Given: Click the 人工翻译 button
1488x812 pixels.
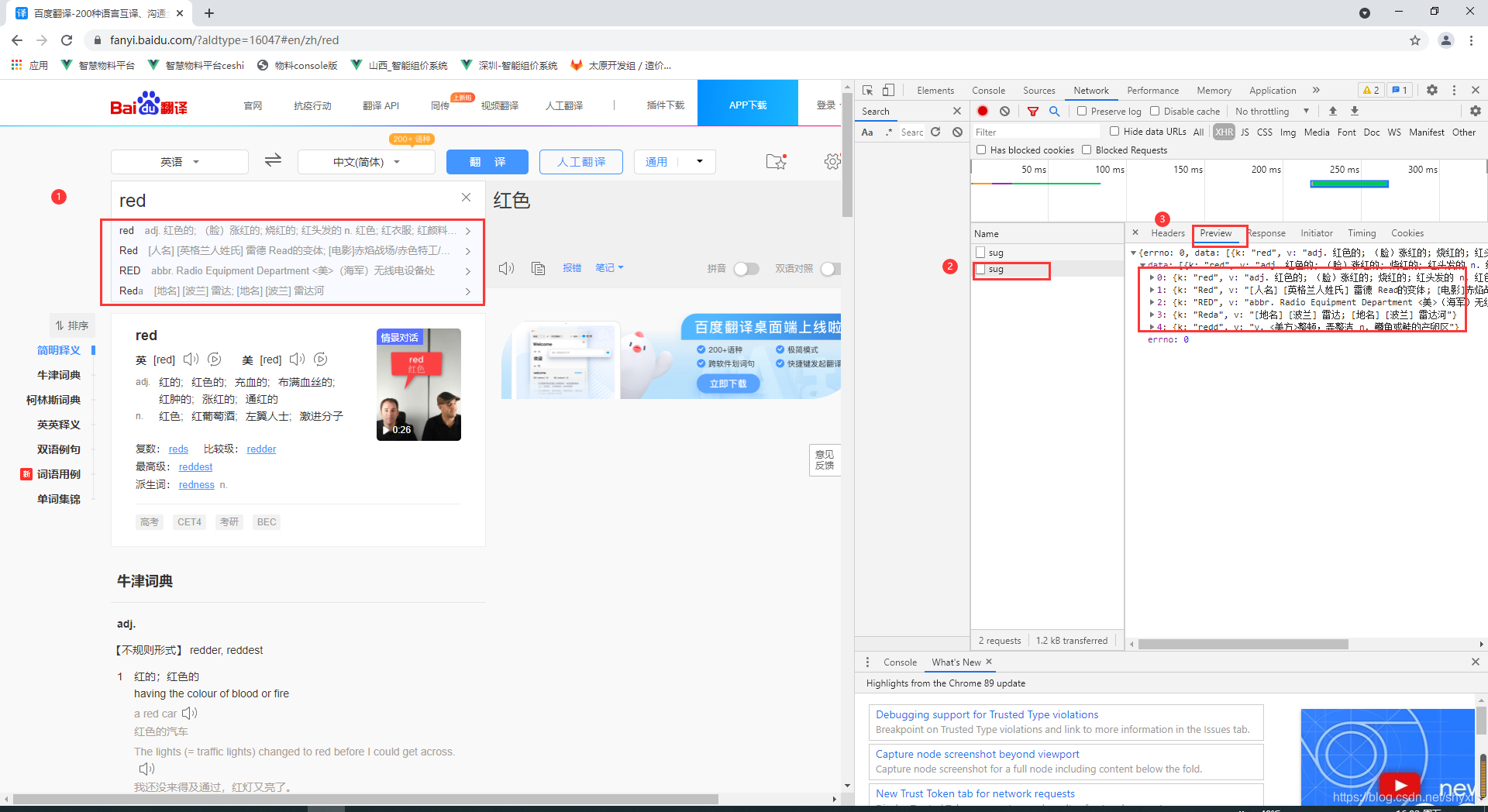Looking at the screenshot, I should (581, 162).
